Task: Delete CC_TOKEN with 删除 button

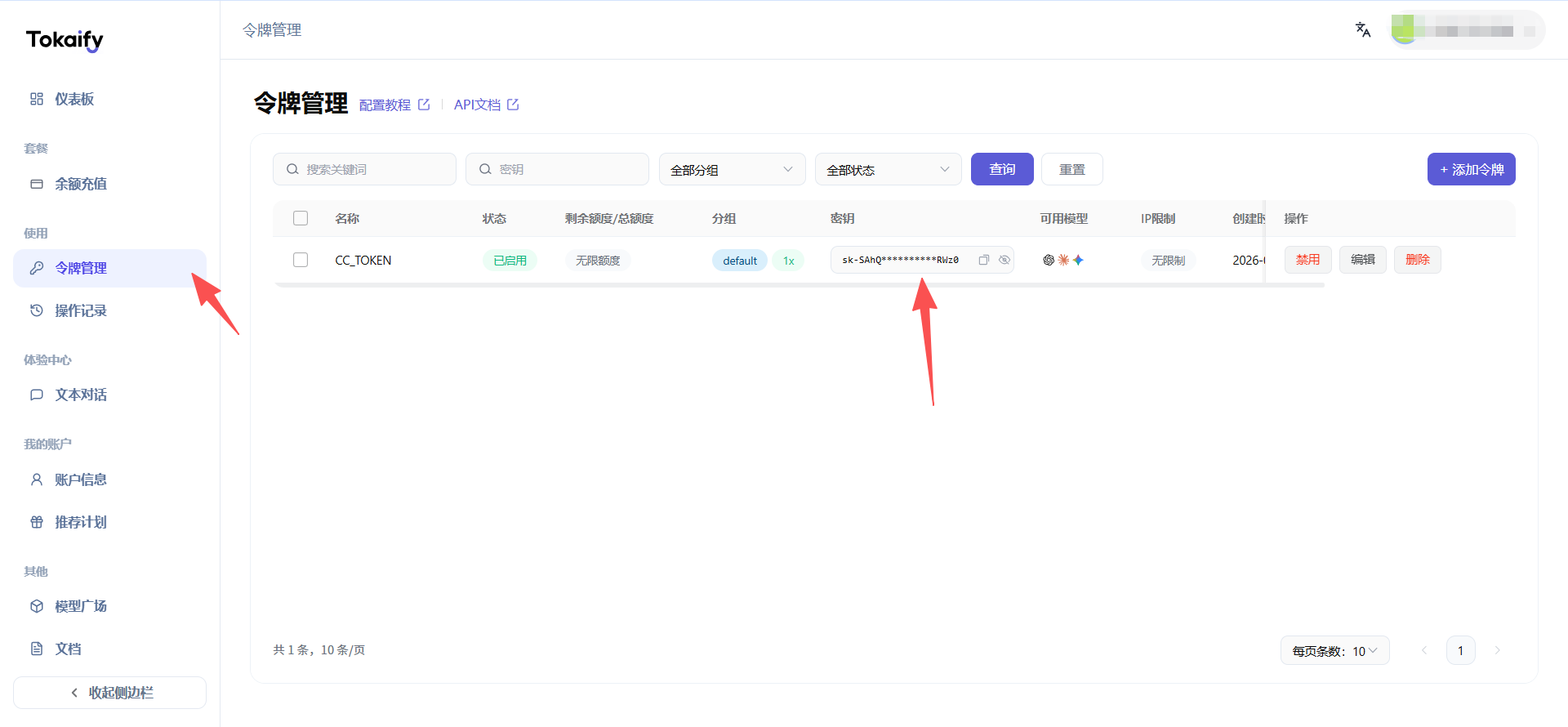Action: [x=1418, y=260]
